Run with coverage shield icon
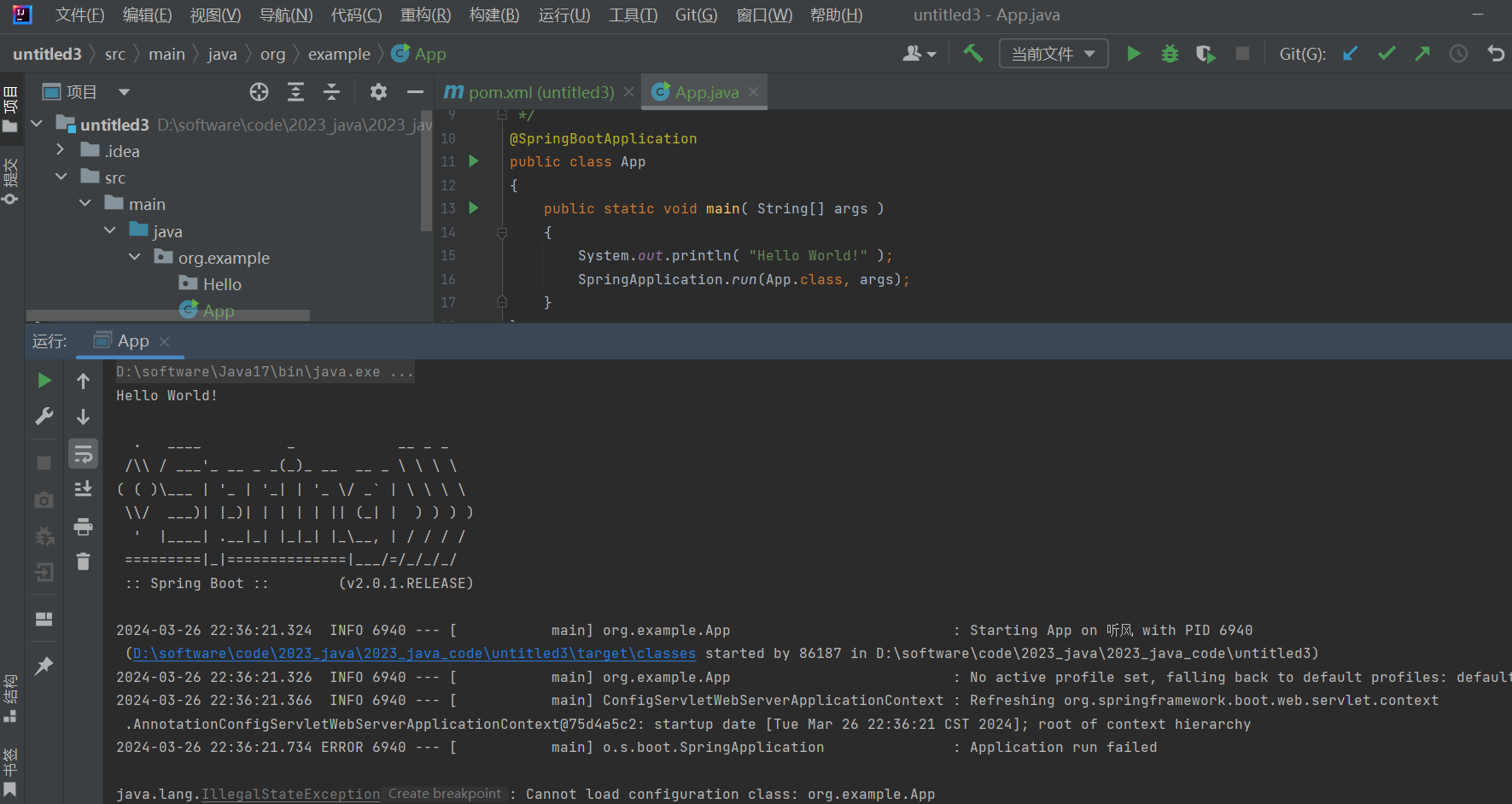Viewport: 1512px width, 804px height. click(1206, 54)
